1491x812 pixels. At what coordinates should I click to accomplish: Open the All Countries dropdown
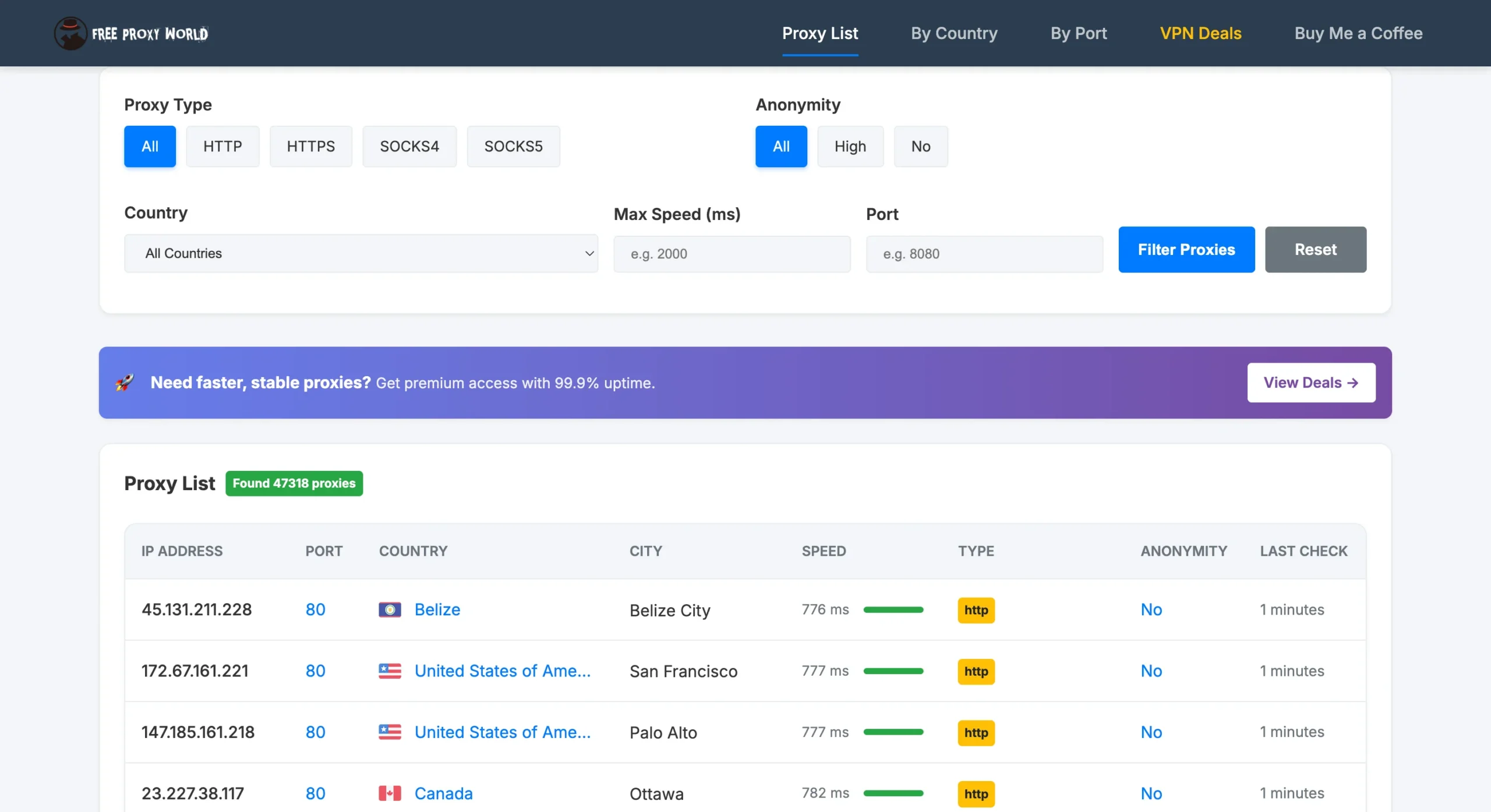[x=361, y=253]
